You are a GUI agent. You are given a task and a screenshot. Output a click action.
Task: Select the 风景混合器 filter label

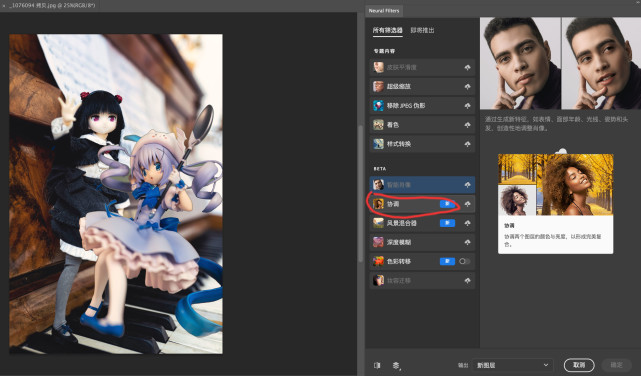click(x=402, y=223)
